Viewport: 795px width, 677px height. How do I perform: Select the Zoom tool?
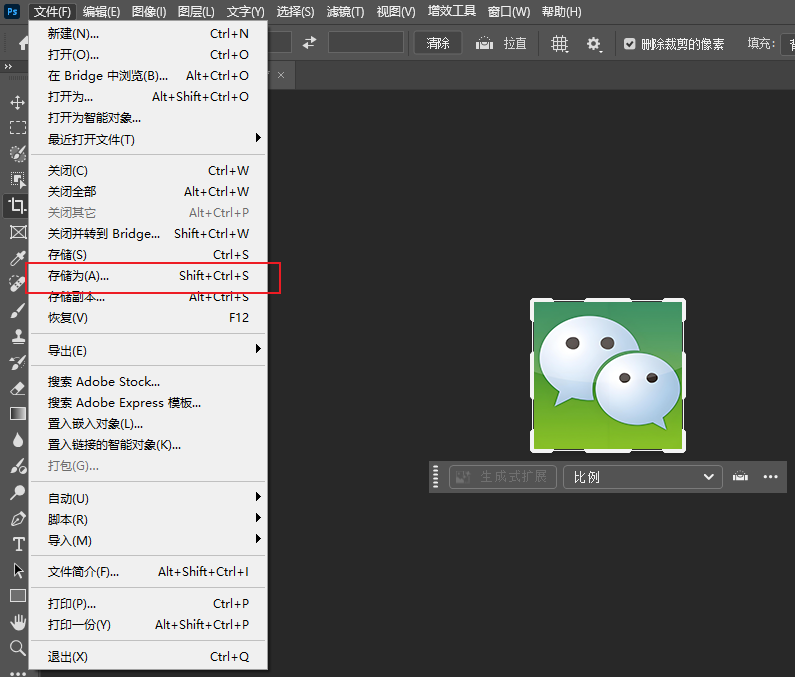click(x=18, y=648)
